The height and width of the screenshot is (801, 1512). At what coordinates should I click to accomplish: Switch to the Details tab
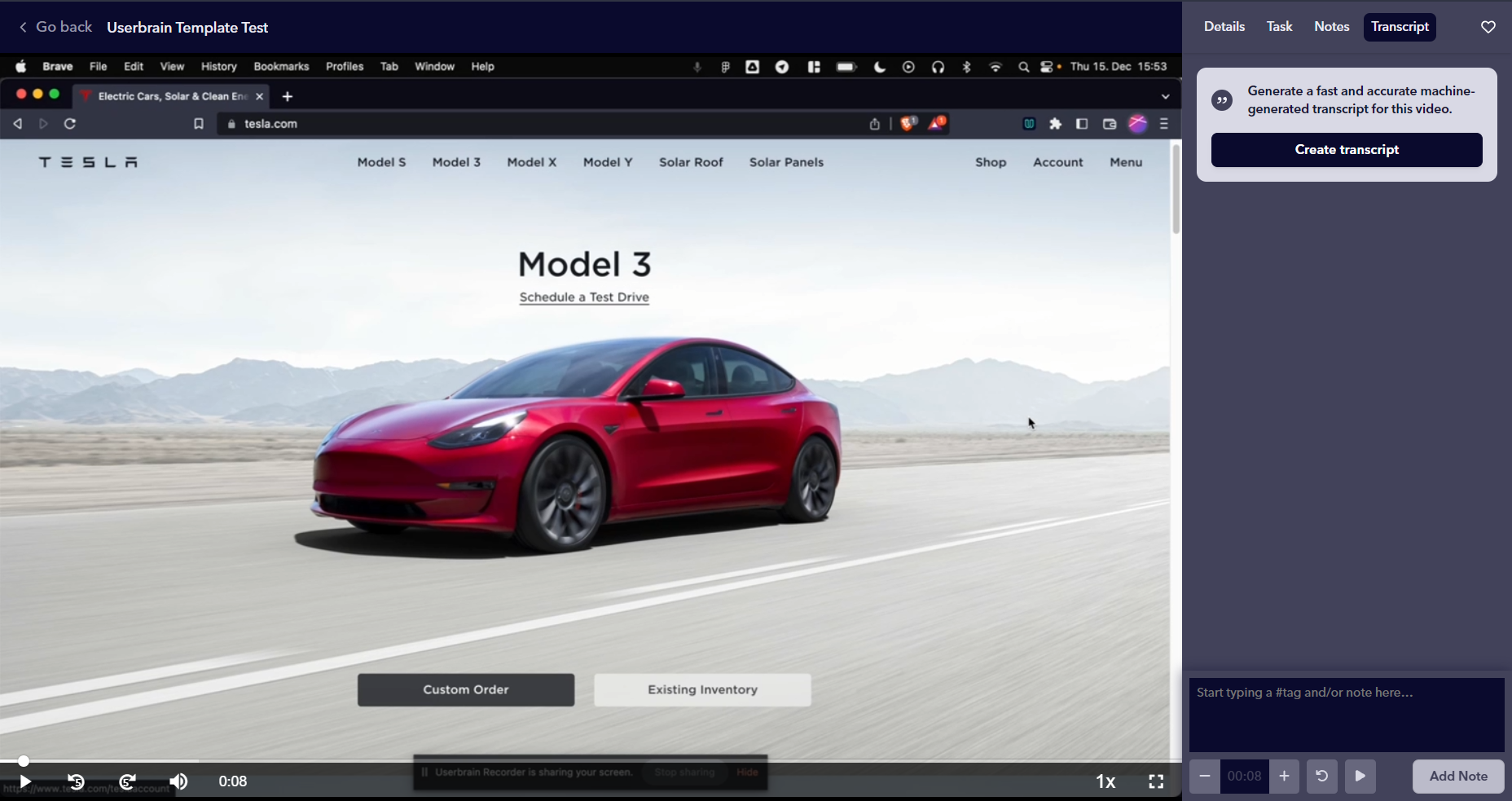tap(1224, 27)
